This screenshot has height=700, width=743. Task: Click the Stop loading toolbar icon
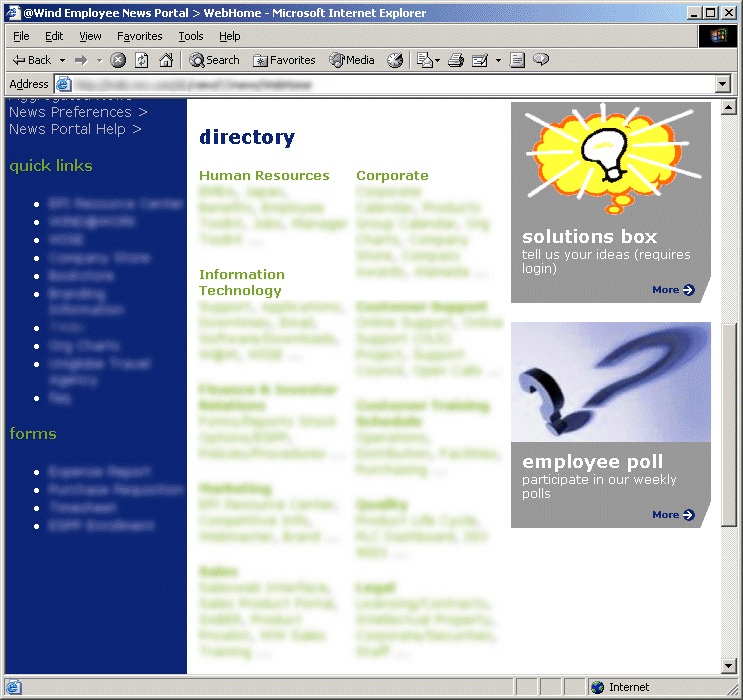click(118, 60)
